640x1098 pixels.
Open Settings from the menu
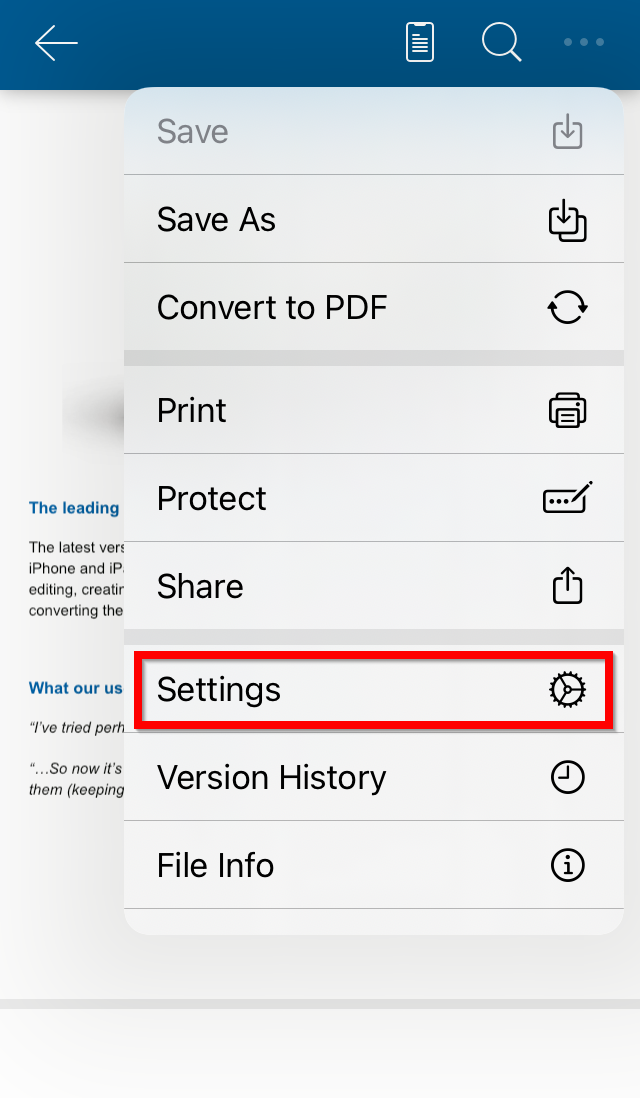(x=374, y=690)
